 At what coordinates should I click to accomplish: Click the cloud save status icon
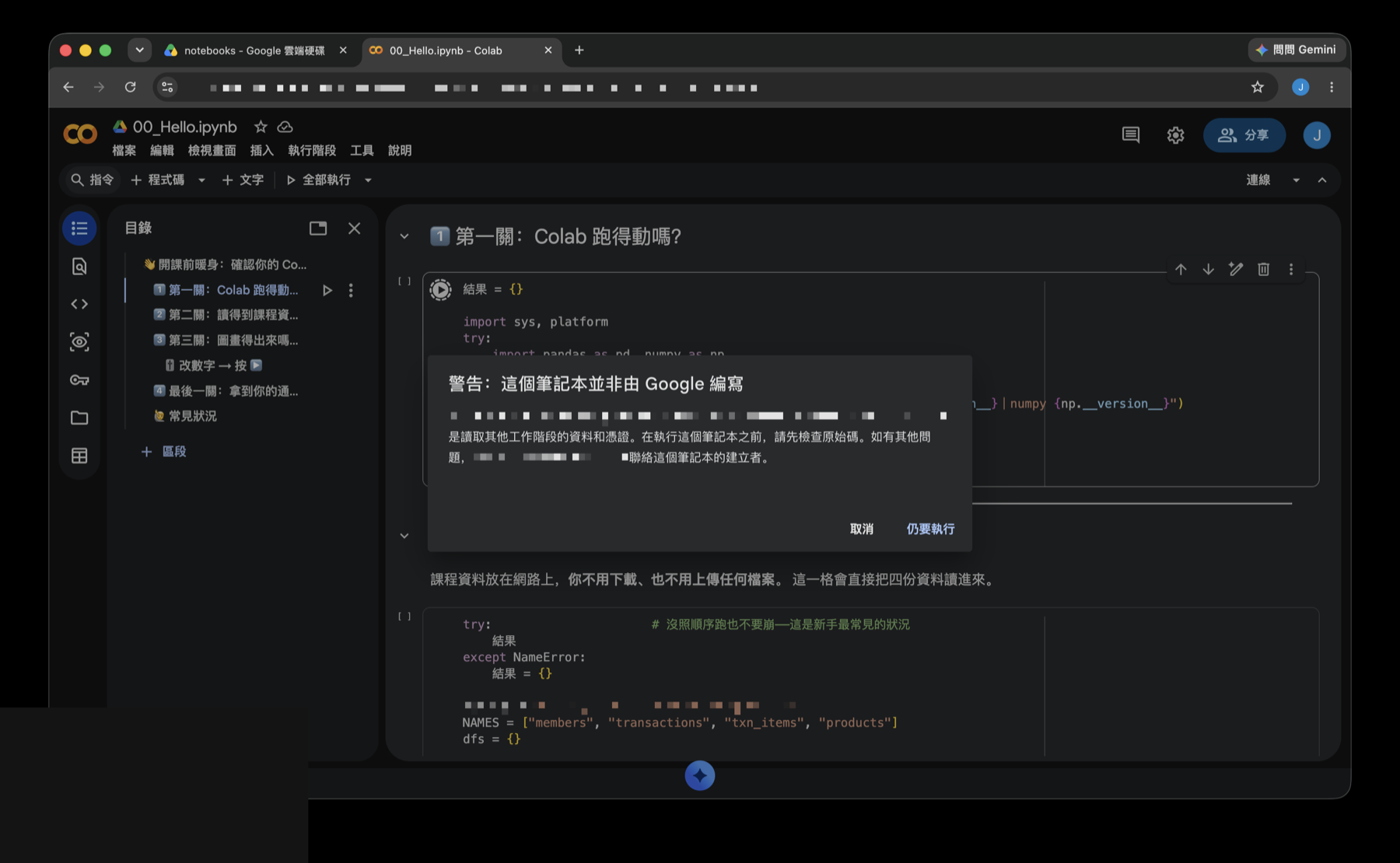coord(285,127)
